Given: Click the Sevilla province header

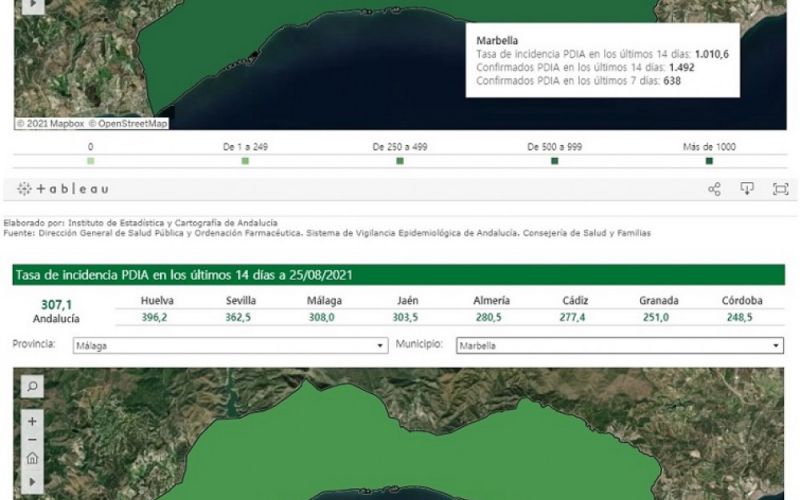Looking at the screenshot, I should pyautogui.click(x=241, y=301).
